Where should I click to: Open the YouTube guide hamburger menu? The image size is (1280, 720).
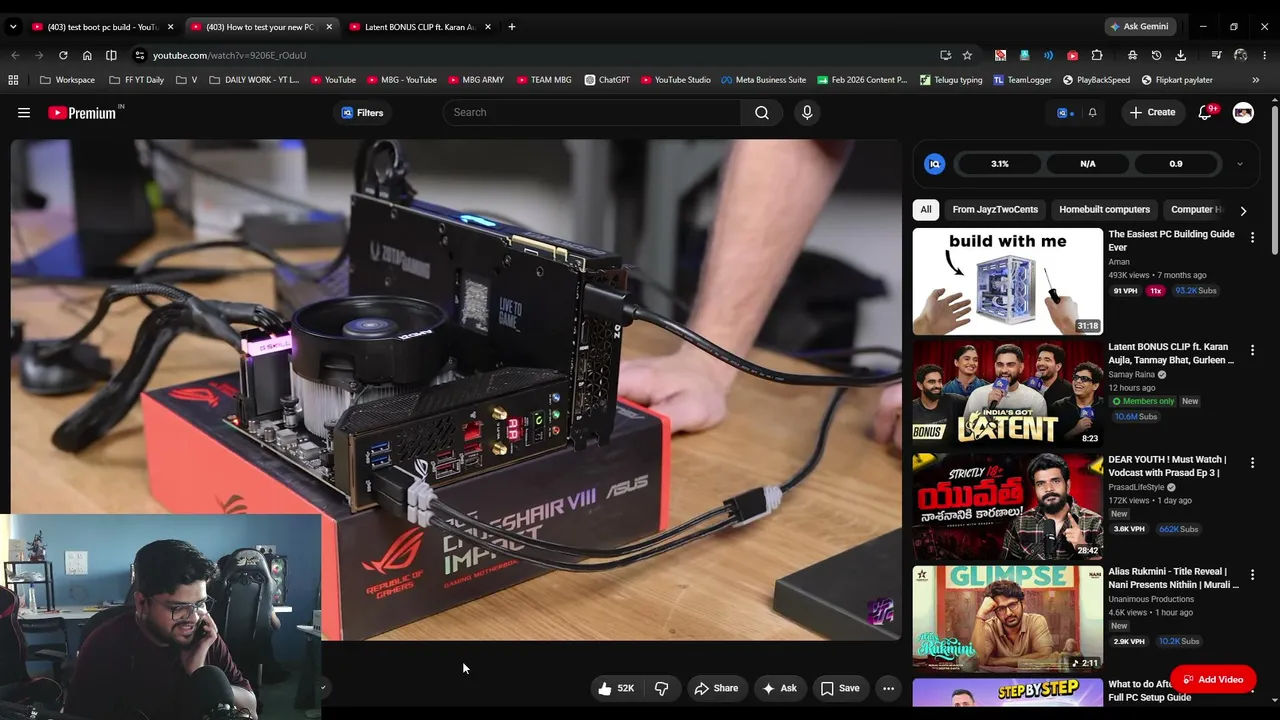24,113
